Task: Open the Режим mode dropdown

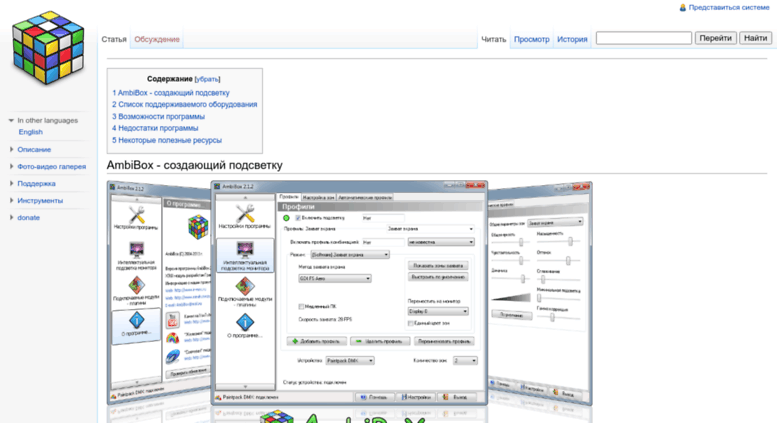Action: click(350, 255)
